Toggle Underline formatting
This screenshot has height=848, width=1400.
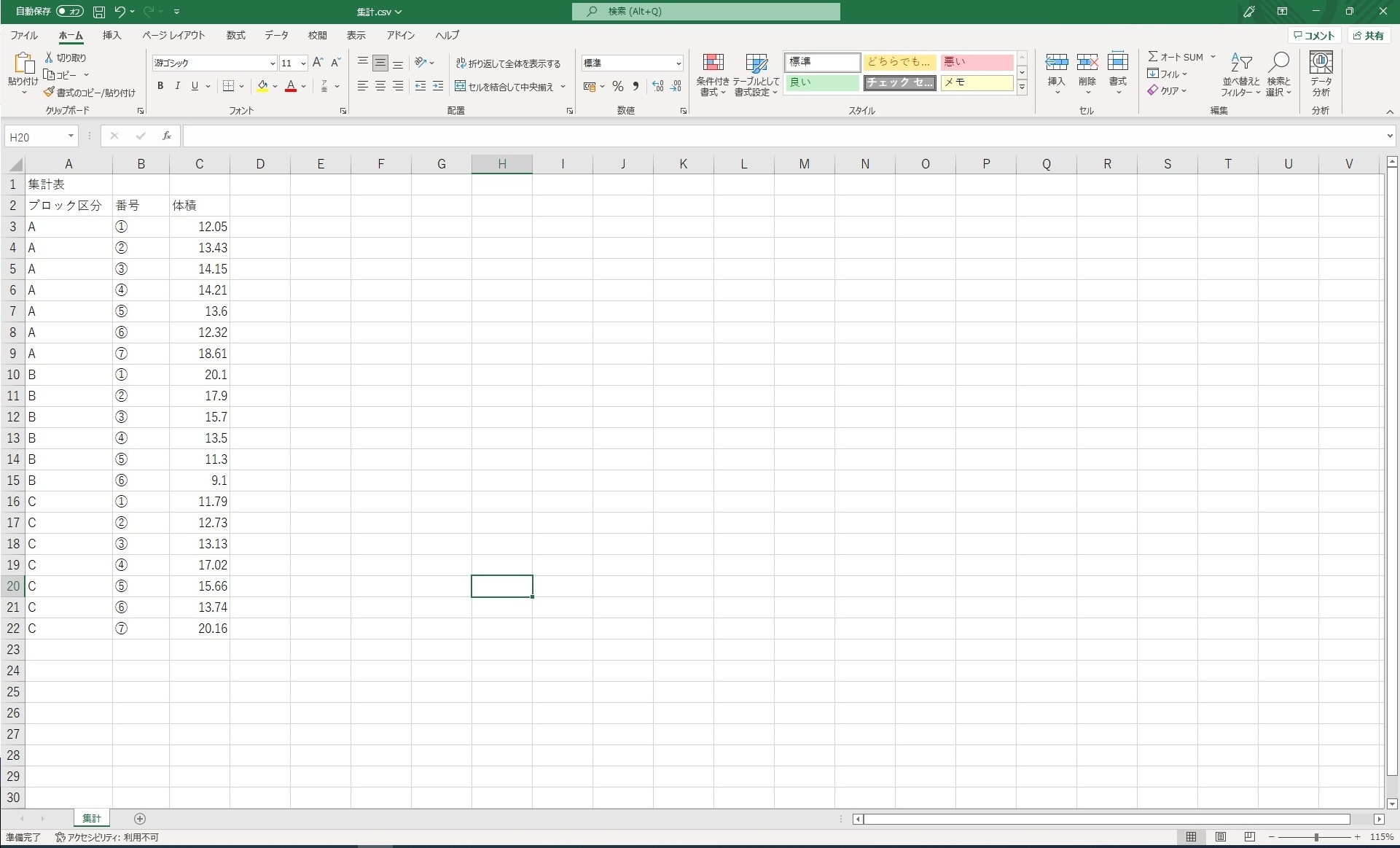[x=195, y=86]
